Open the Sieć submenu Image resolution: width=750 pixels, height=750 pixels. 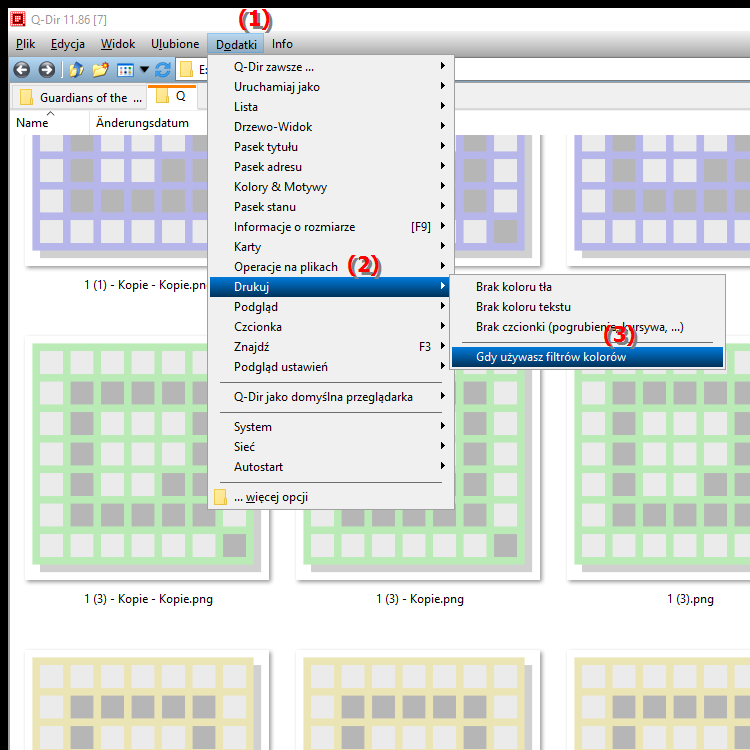[331, 447]
